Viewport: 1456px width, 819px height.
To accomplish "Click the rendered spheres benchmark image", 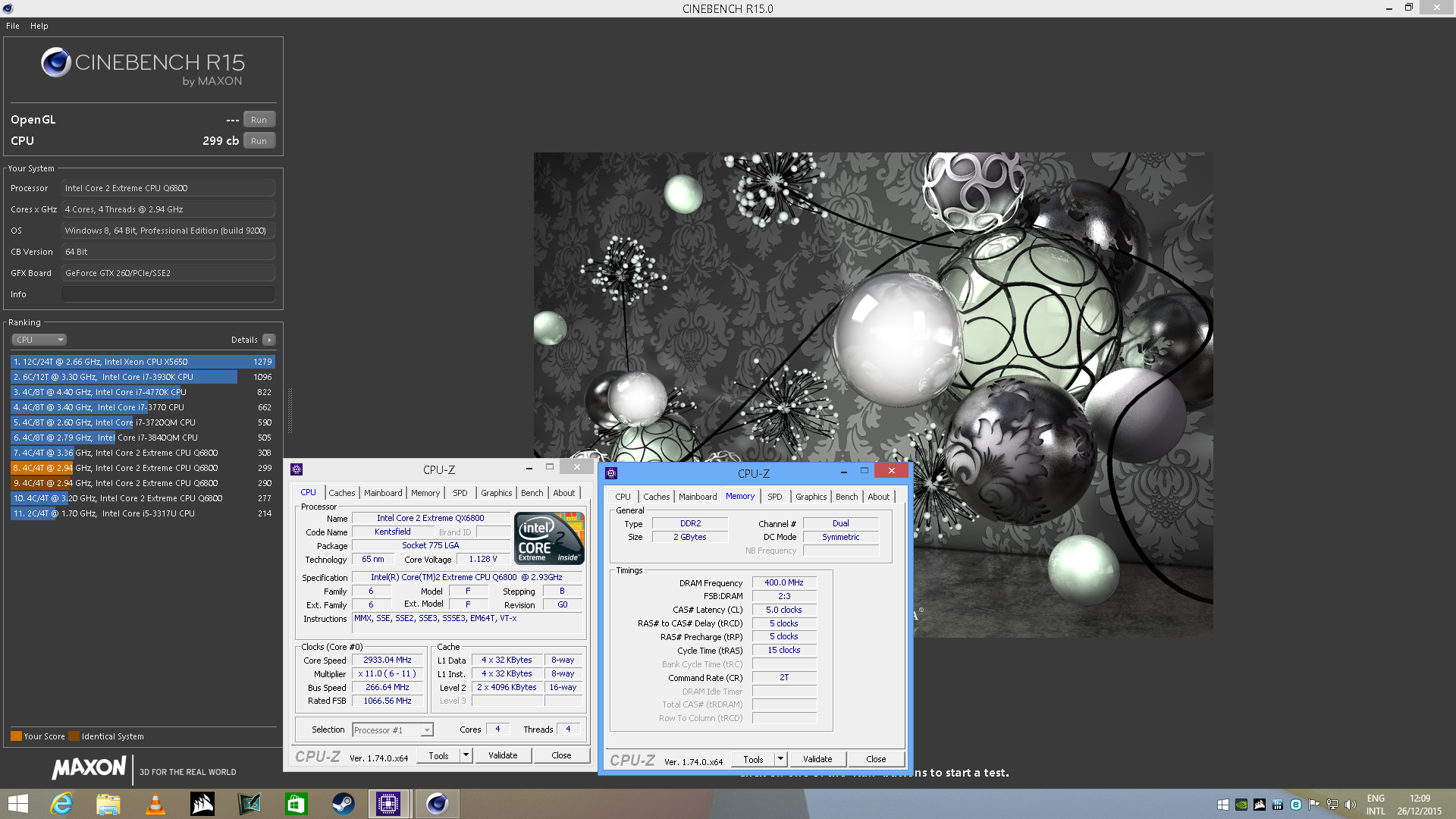I will click(873, 394).
